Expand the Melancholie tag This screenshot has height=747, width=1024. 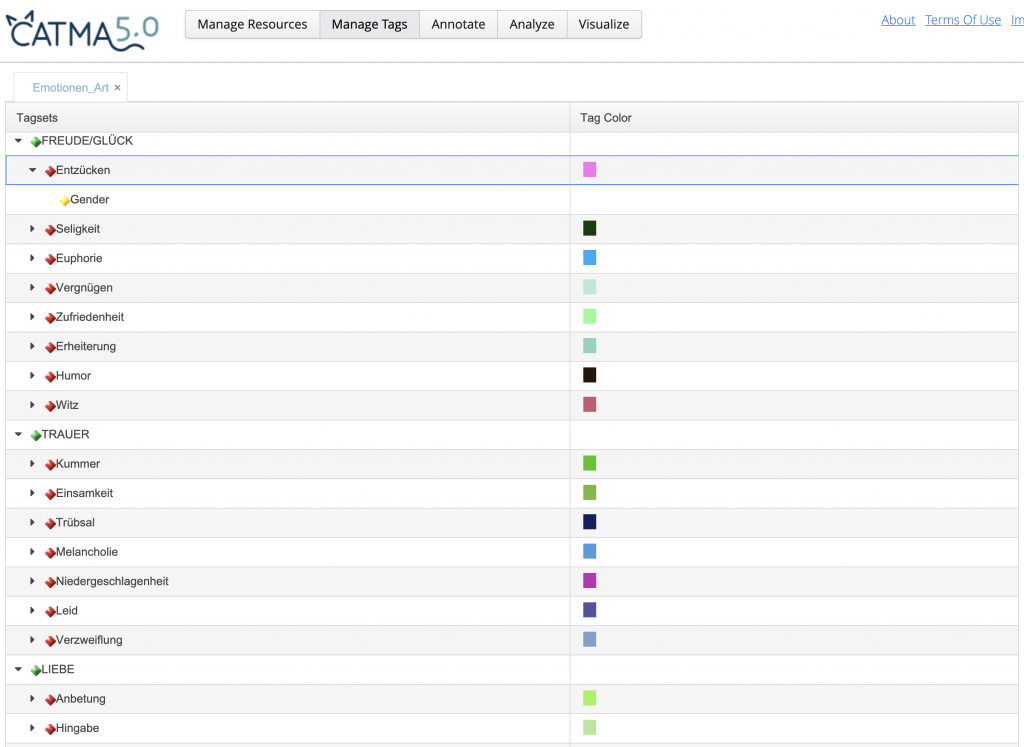(x=32, y=552)
